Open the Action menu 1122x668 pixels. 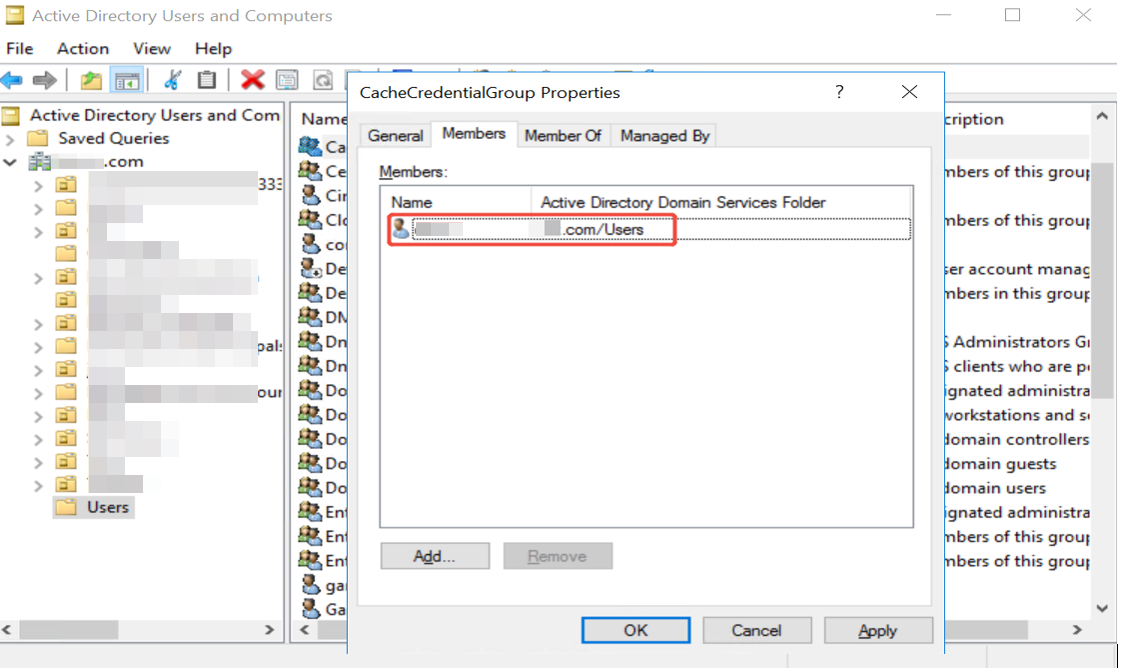(83, 49)
